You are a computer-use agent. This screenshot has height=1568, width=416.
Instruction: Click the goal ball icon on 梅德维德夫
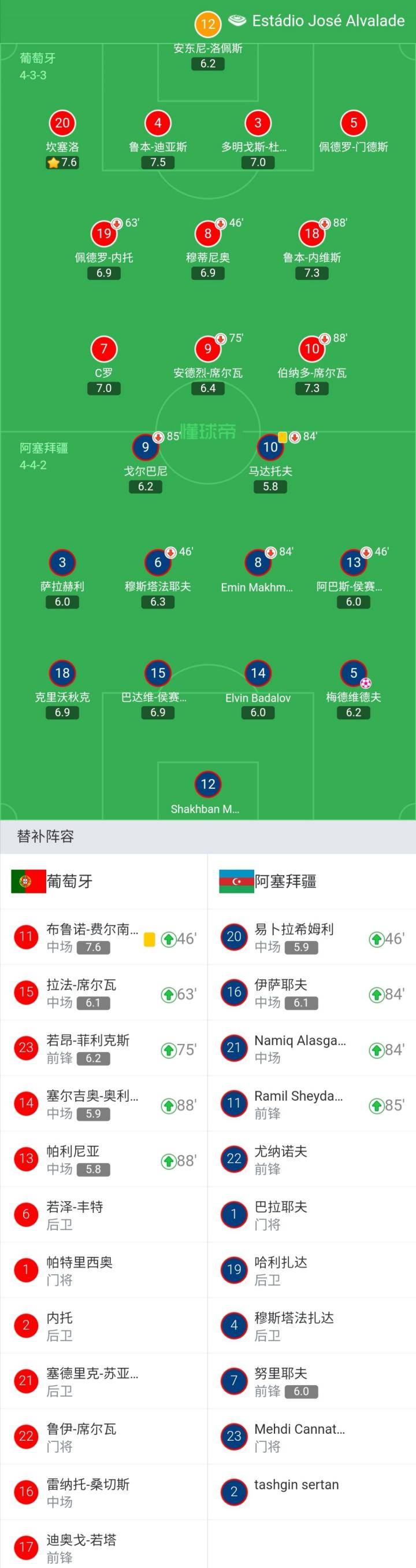[366, 683]
